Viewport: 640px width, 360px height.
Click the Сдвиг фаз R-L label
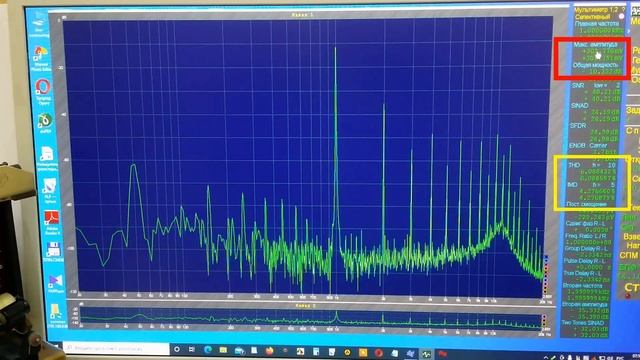tap(585, 223)
